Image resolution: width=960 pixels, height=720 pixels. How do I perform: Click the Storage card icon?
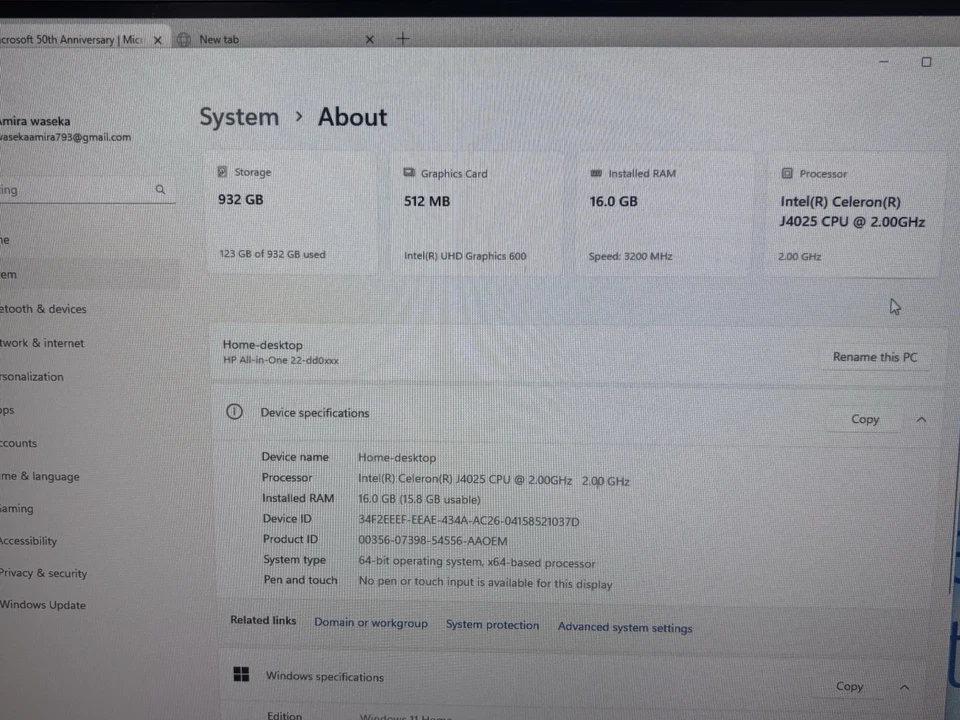[x=222, y=172]
